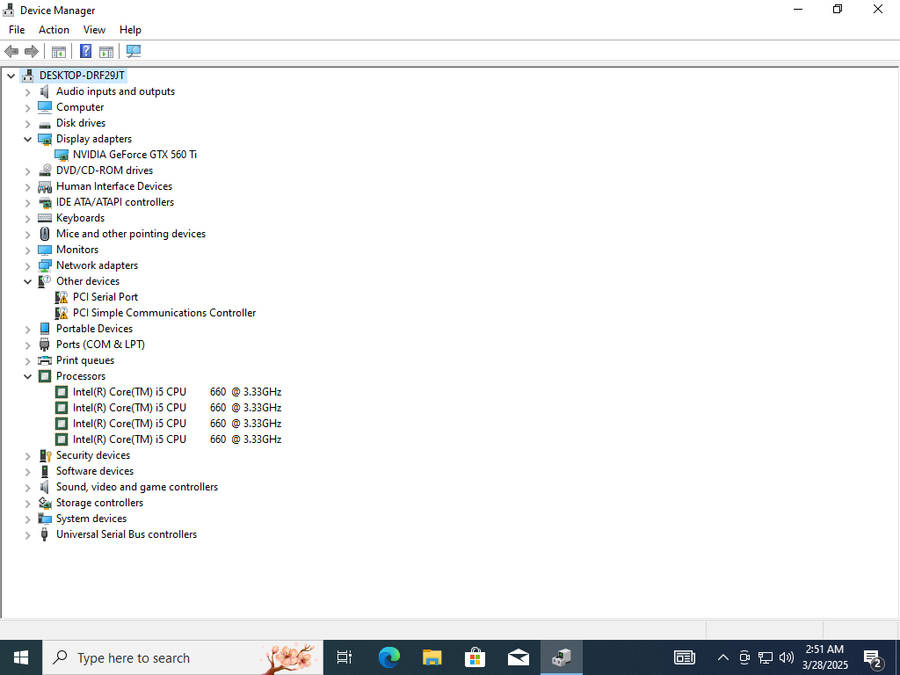Collapse the Display adapters category
The width and height of the screenshot is (900, 675).
pos(28,138)
